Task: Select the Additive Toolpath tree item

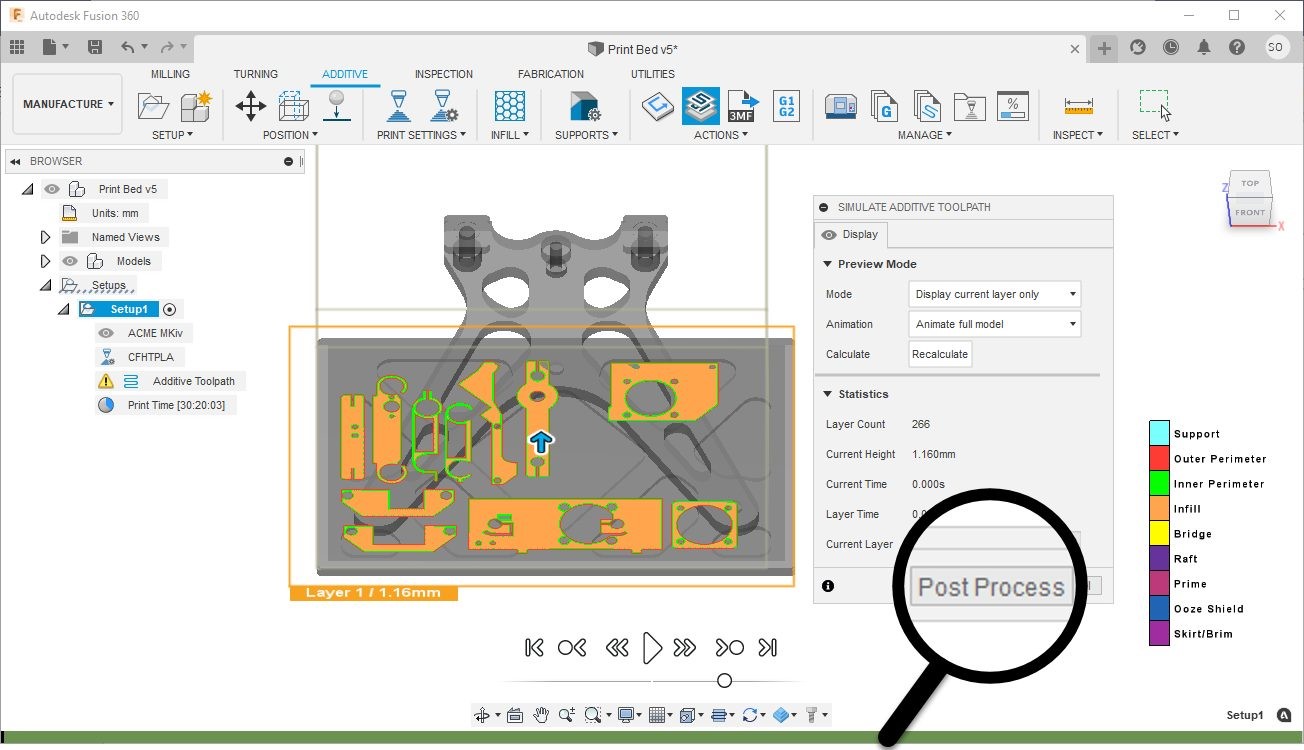Action: pos(193,381)
